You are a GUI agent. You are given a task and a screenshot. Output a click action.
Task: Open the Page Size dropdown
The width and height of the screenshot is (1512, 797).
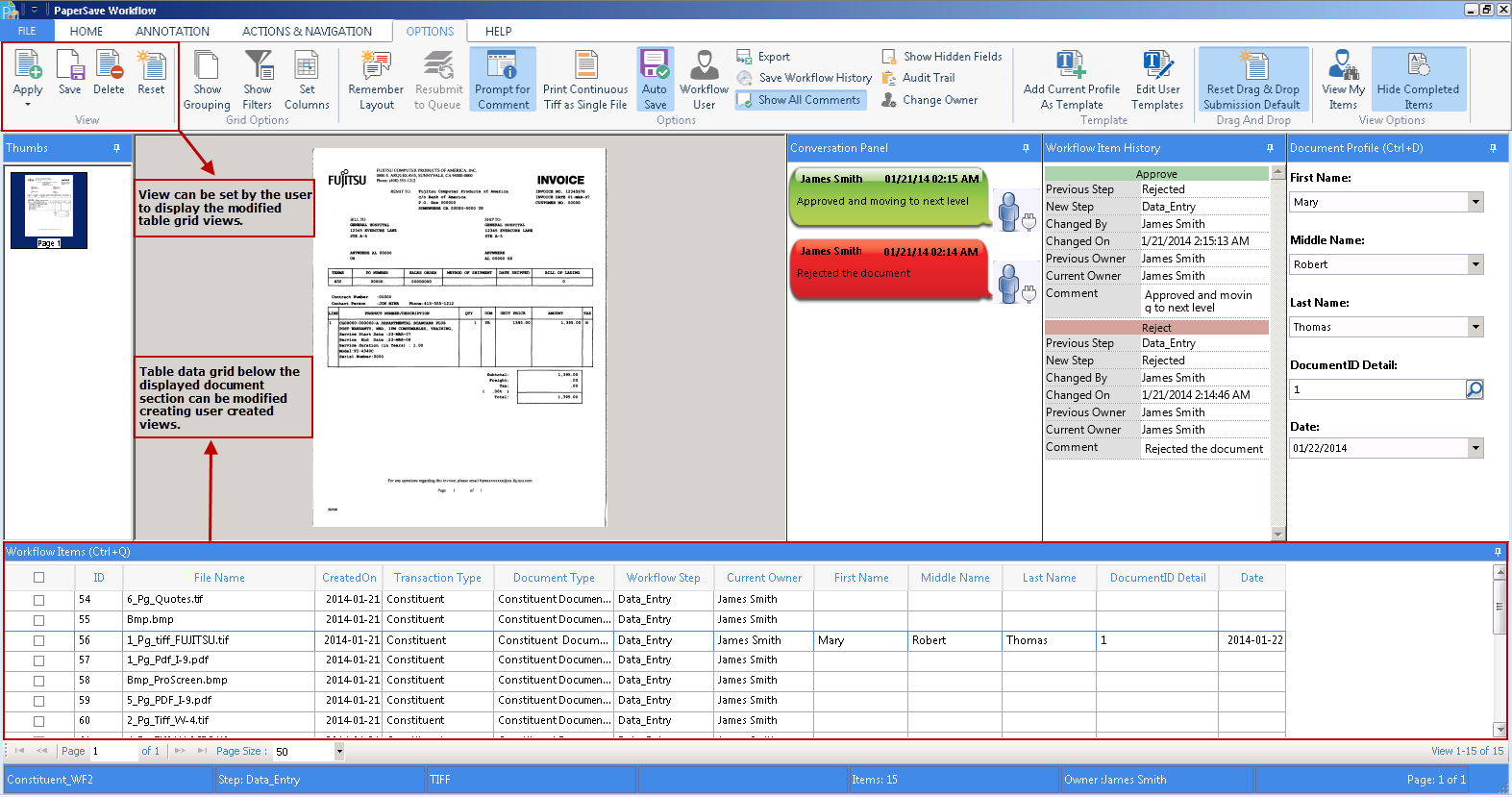(x=339, y=751)
